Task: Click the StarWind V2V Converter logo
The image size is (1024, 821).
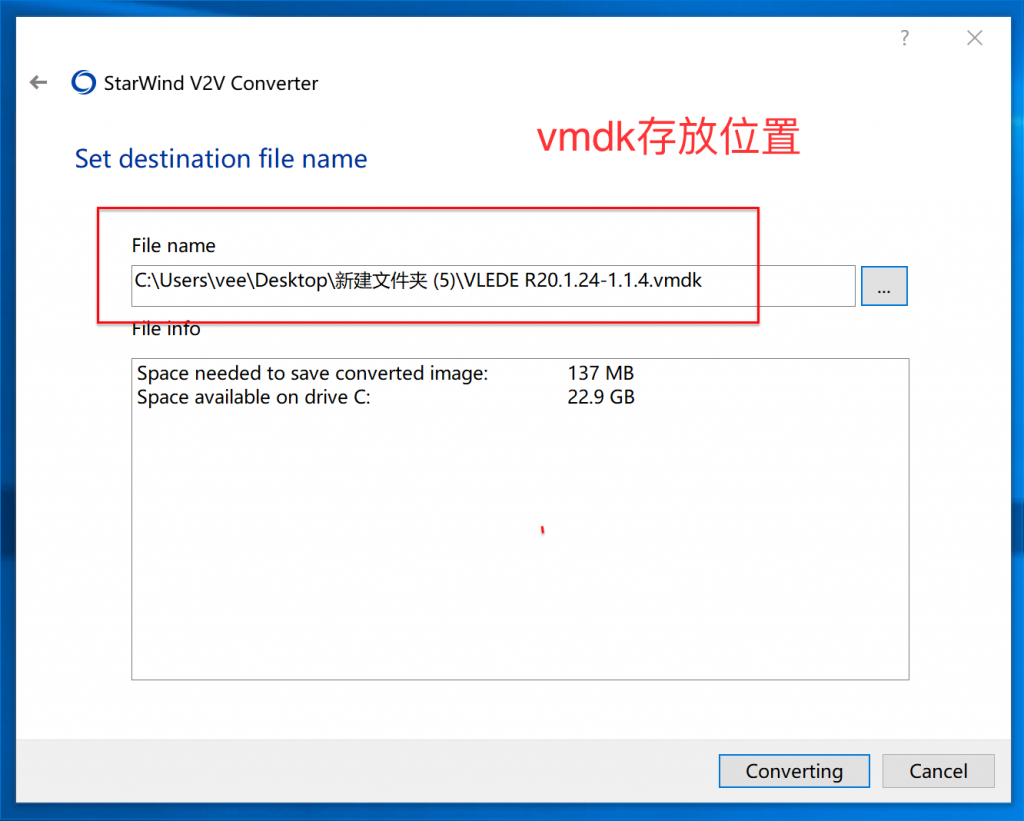Action: 84,82
